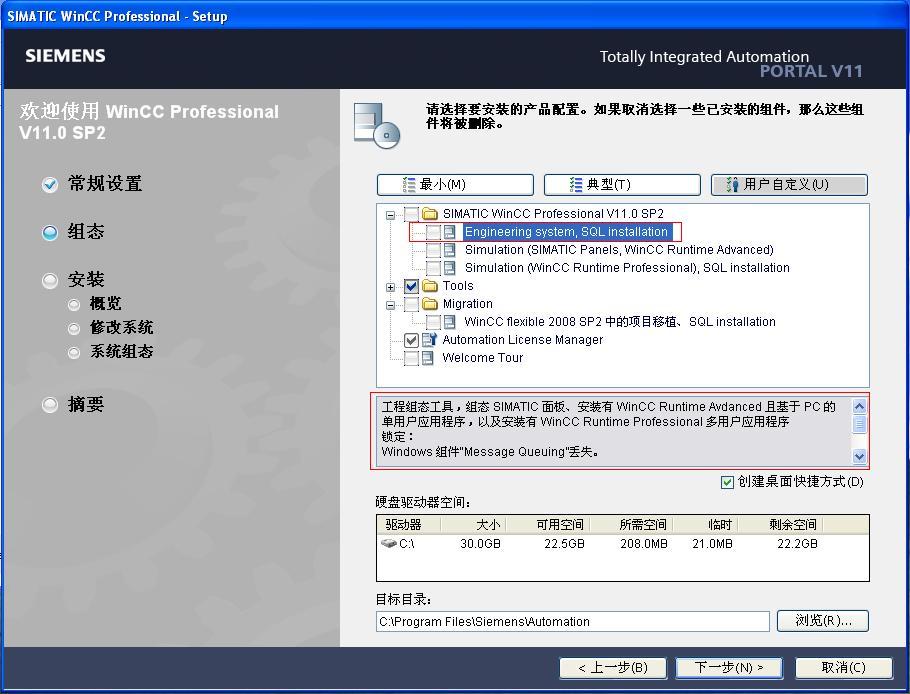Click the 所需空间 column header
The image size is (910, 694).
(631, 525)
